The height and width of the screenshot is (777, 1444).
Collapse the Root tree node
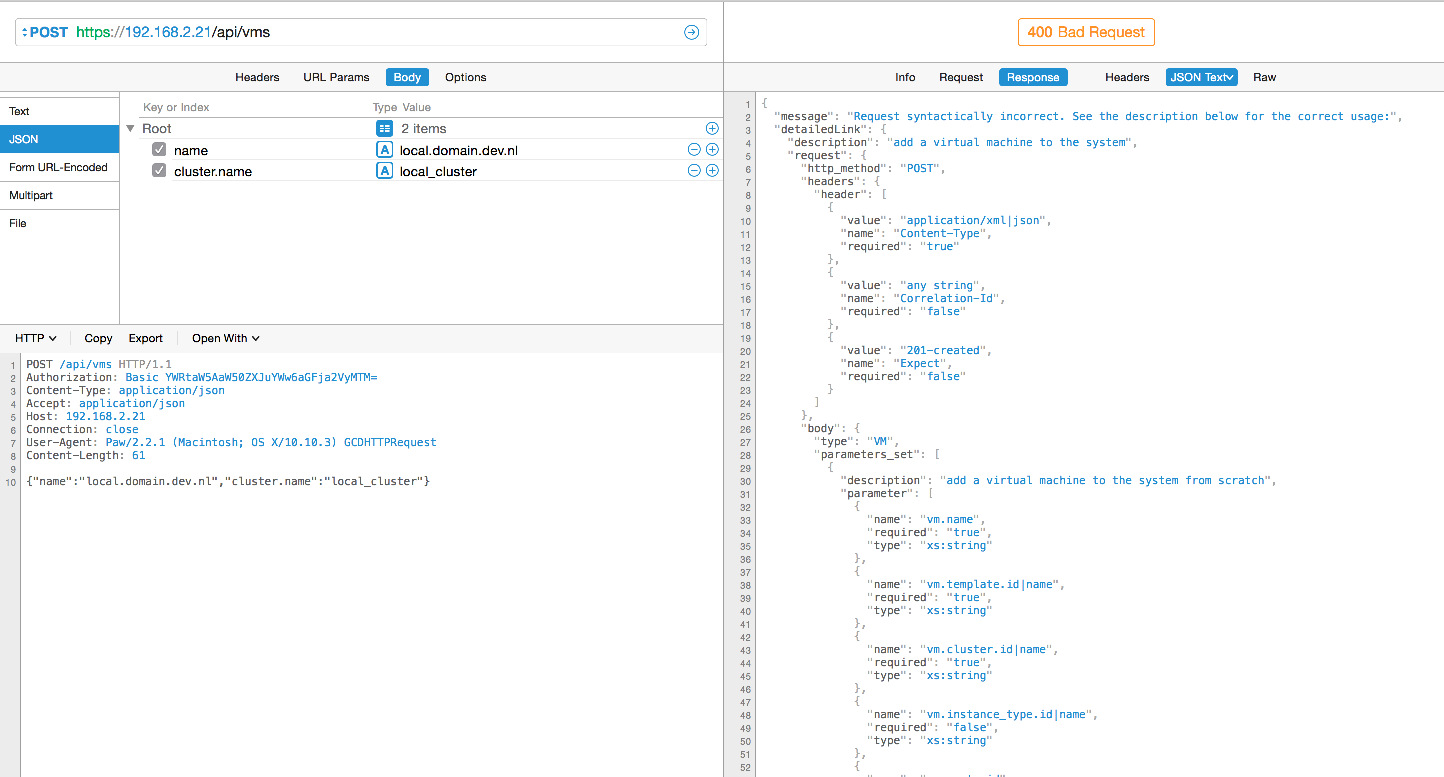(130, 129)
